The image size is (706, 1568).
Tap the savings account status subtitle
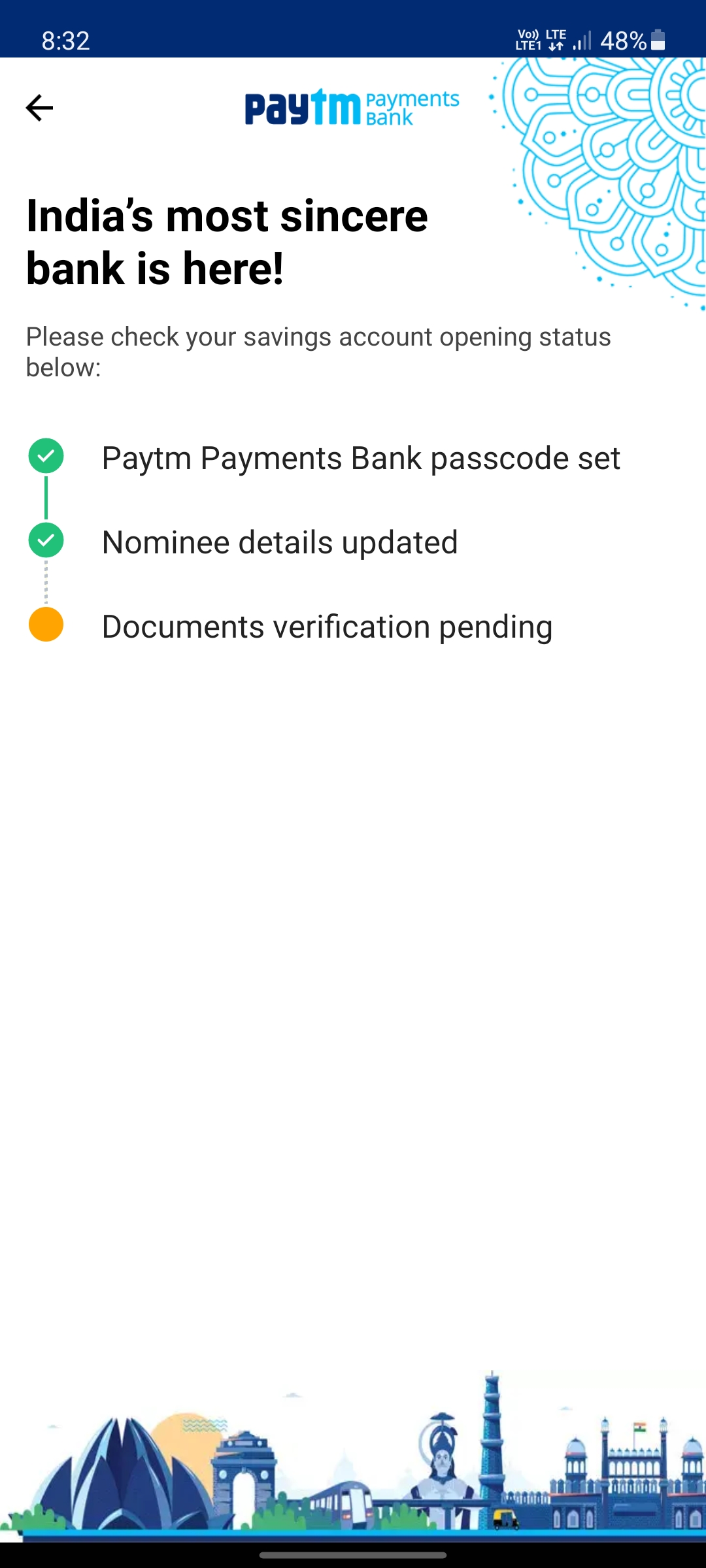click(318, 351)
